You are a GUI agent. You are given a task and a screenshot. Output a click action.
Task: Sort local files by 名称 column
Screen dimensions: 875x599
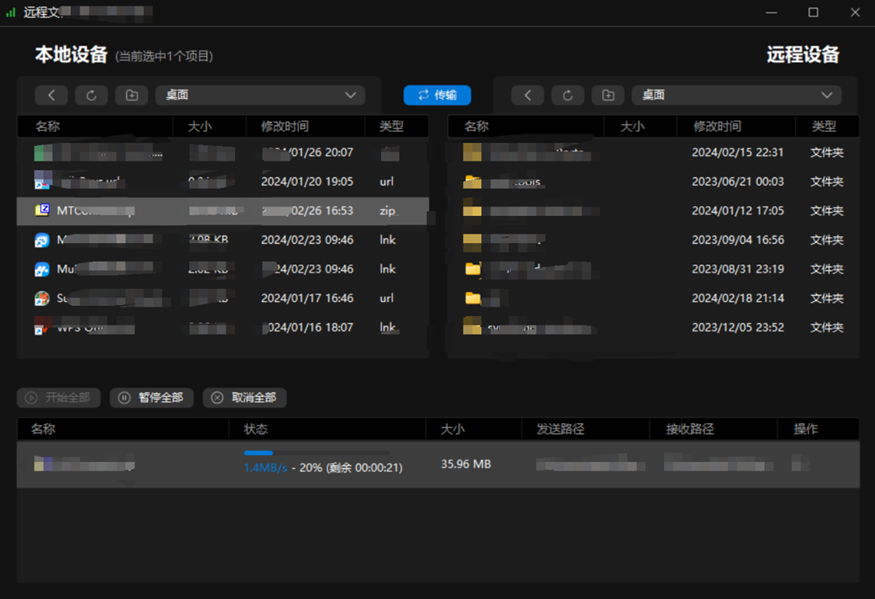pyautogui.click(x=47, y=127)
